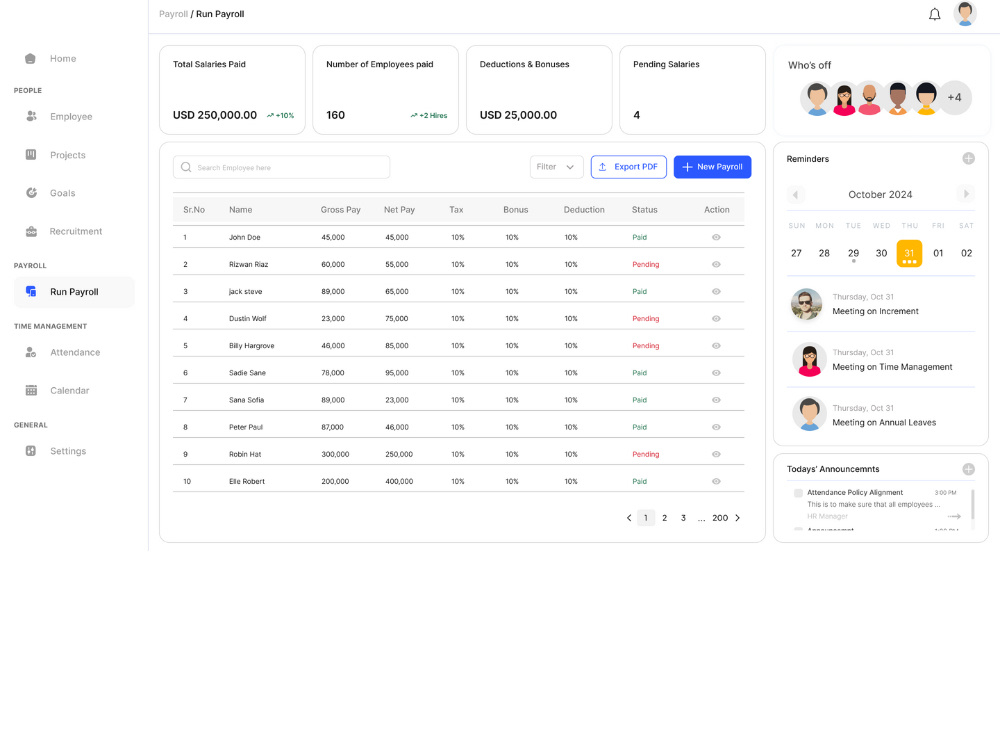Click the Search Employee input field
1000x750 pixels.
pos(281,167)
